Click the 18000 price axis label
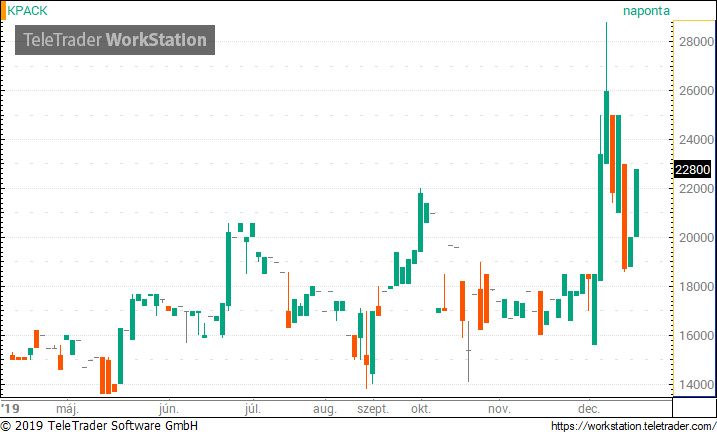Viewport: 717px width, 435px height. pyautogui.click(x=696, y=286)
